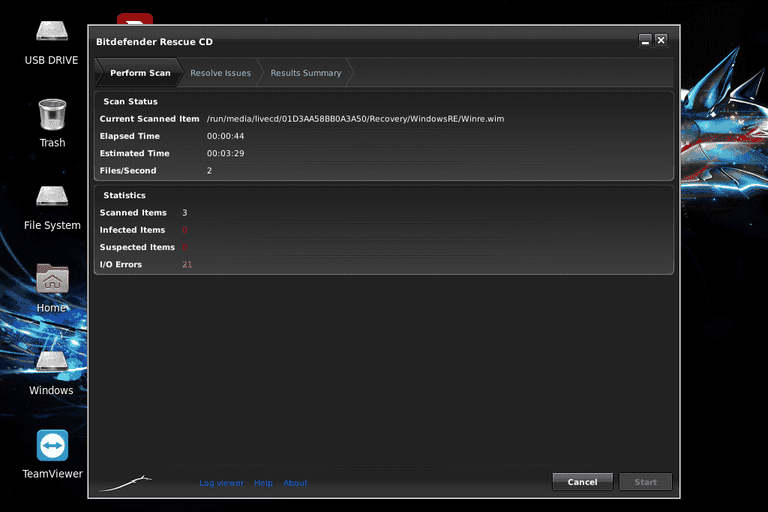Select the Perform Scan tab

click(x=140, y=73)
